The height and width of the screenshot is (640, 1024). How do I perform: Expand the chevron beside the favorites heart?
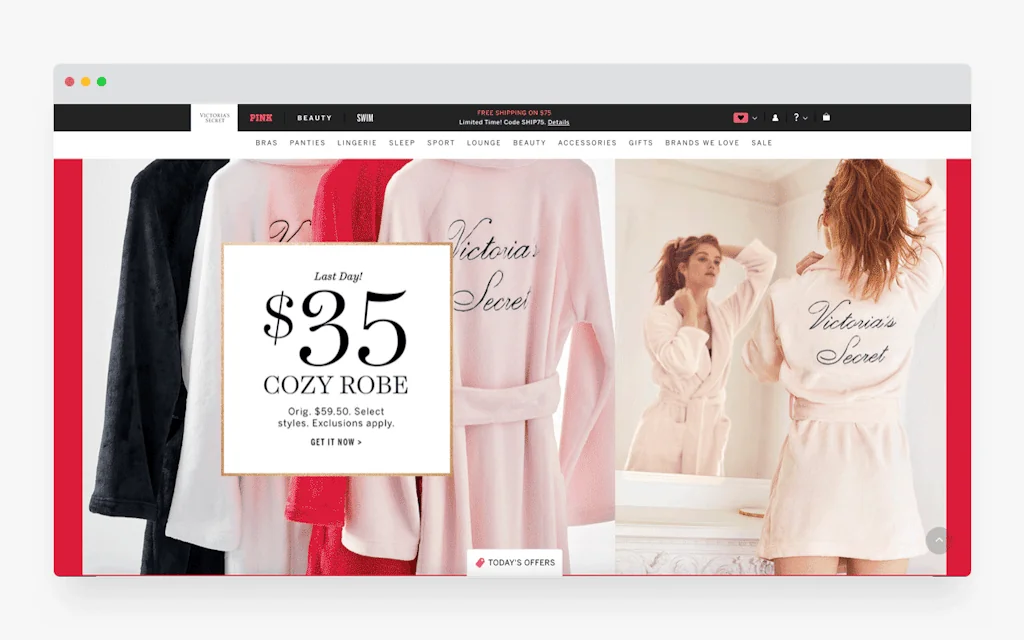[x=753, y=117]
